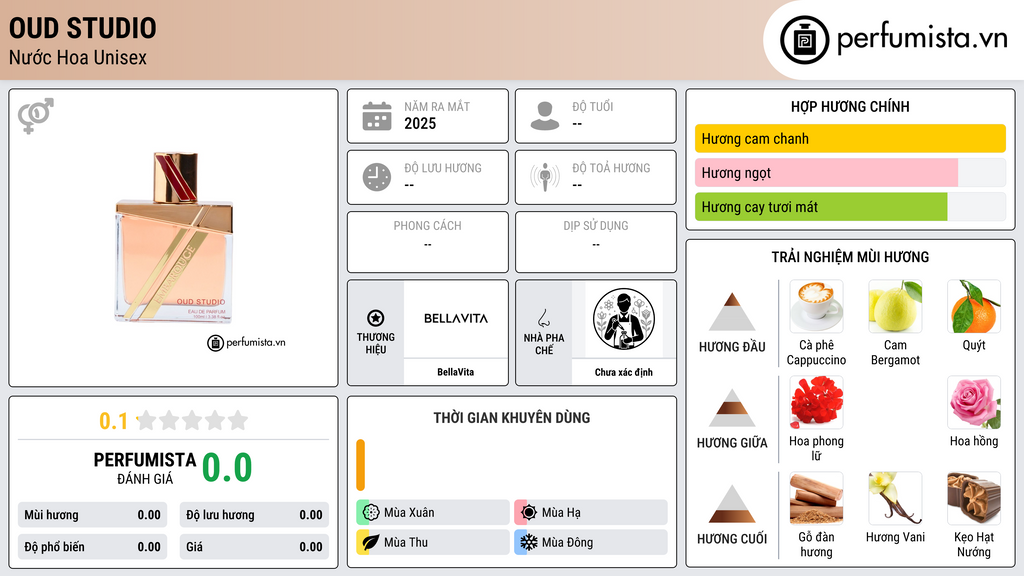Click the BellaVita brand logo
This screenshot has height=576, width=1024.
tap(456, 319)
